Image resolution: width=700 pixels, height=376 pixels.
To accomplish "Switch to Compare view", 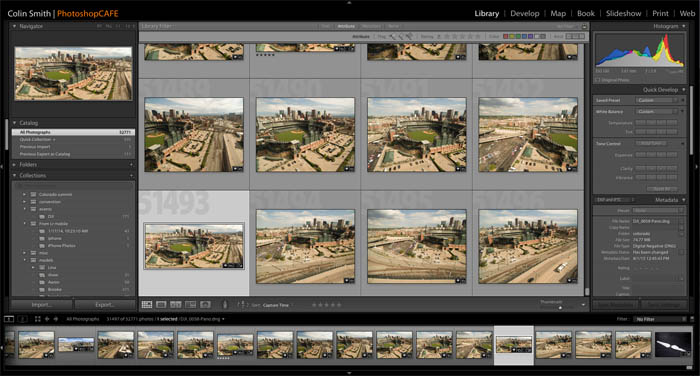I will [176, 305].
